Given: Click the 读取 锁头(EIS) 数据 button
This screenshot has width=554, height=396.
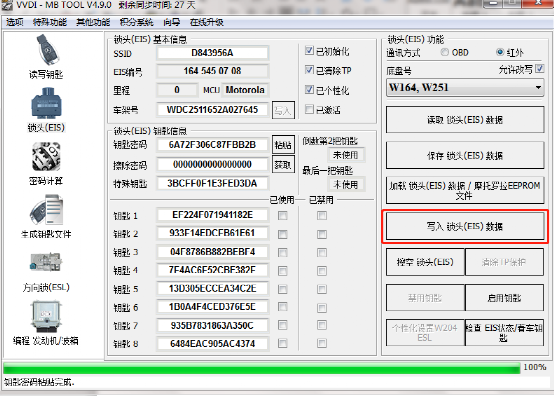Looking at the screenshot, I should (x=465, y=120).
